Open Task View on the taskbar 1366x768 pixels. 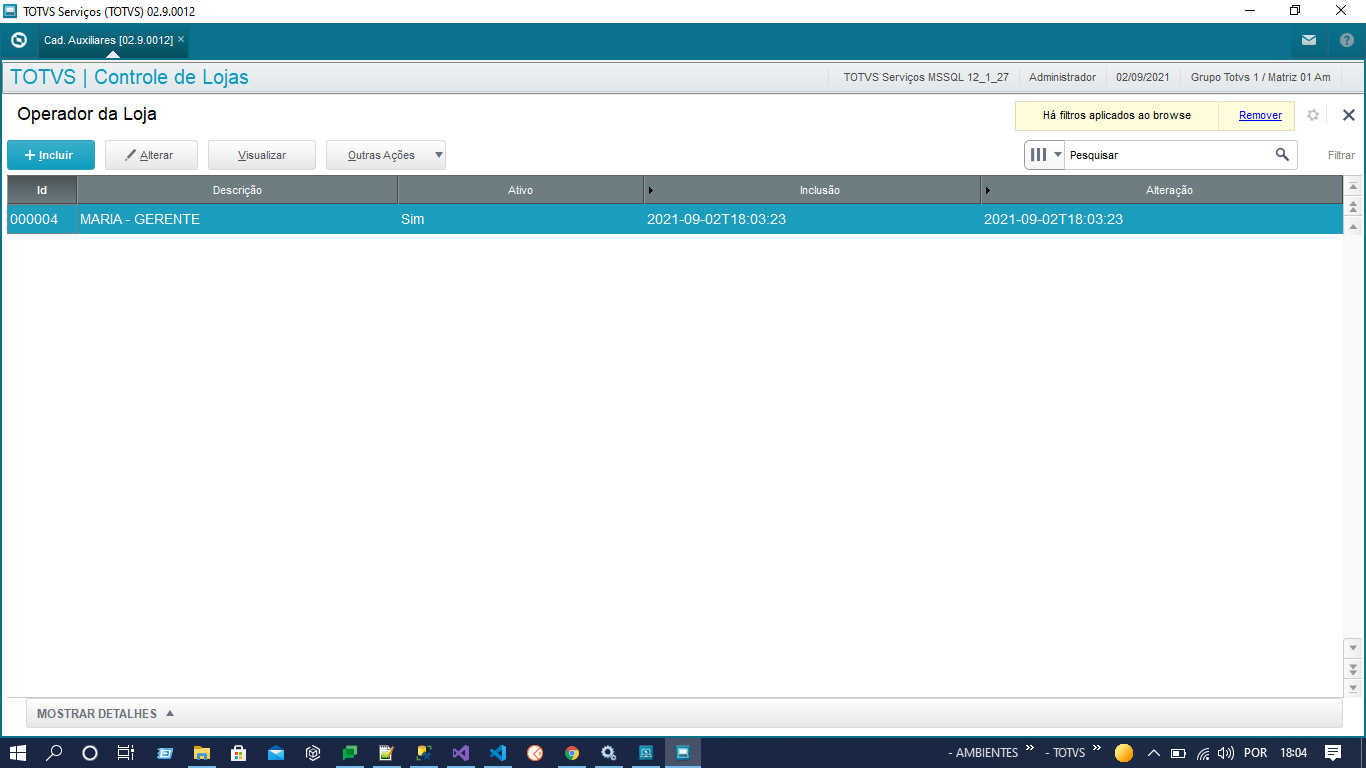pyautogui.click(x=126, y=753)
